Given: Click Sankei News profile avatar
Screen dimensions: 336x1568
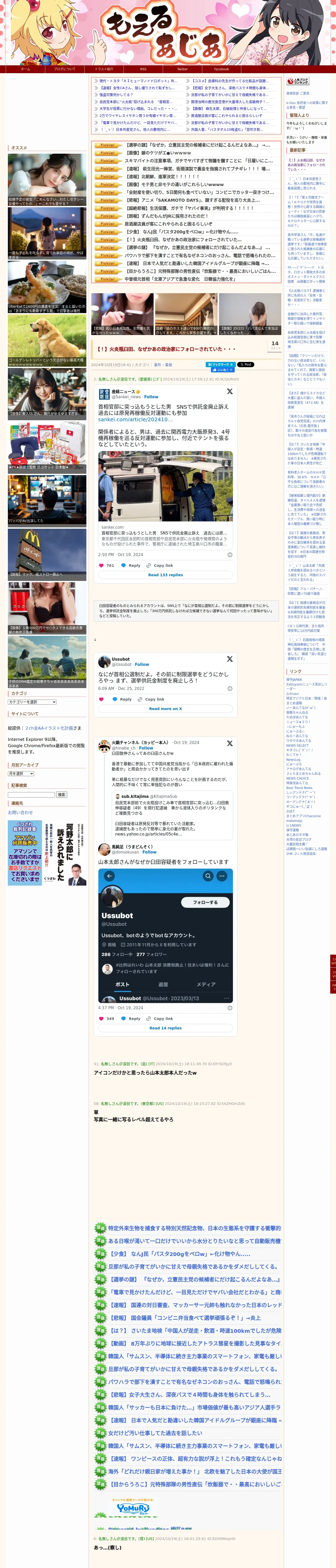Looking at the screenshot, I should pos(104,394).
